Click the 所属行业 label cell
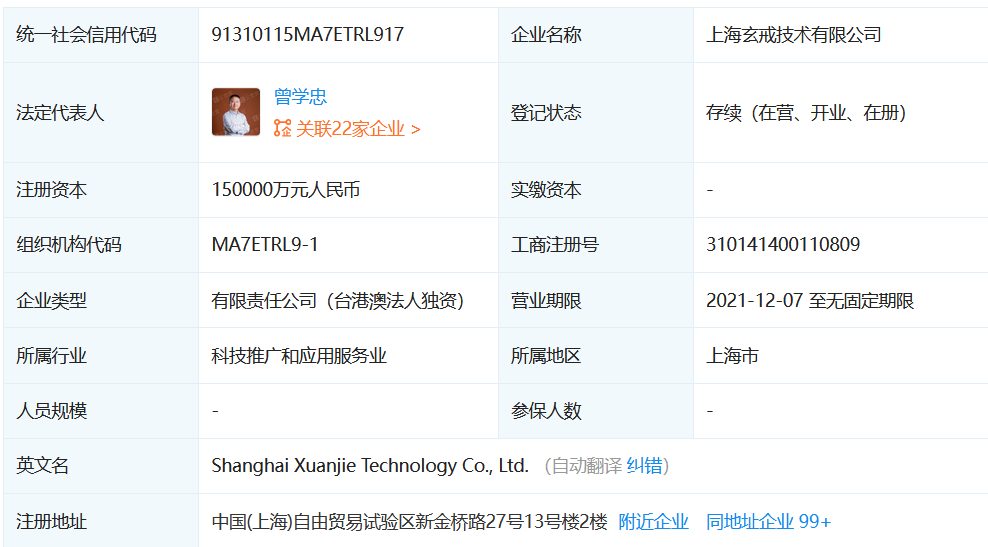The height and width of the screenshot is (547, 988). [101, 356]
